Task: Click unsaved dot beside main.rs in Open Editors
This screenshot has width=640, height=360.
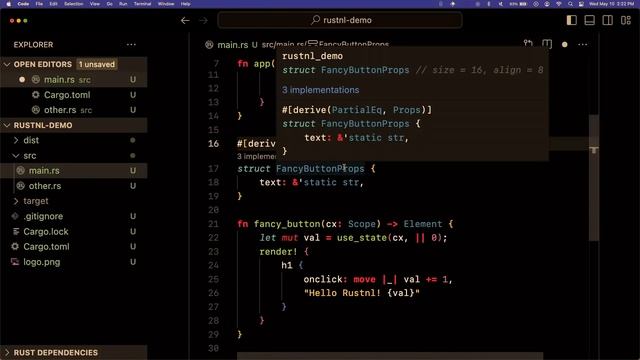Action: point(22,80)
